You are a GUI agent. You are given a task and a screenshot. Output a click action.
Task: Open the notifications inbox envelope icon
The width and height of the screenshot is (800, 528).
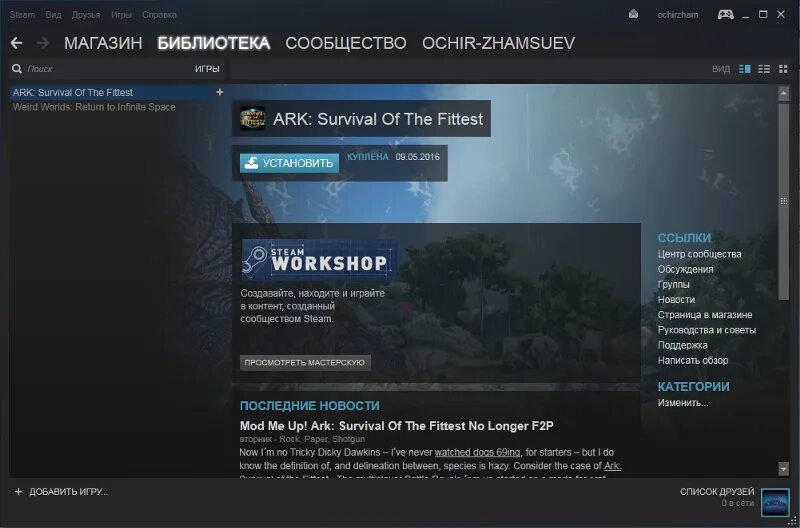633,14
